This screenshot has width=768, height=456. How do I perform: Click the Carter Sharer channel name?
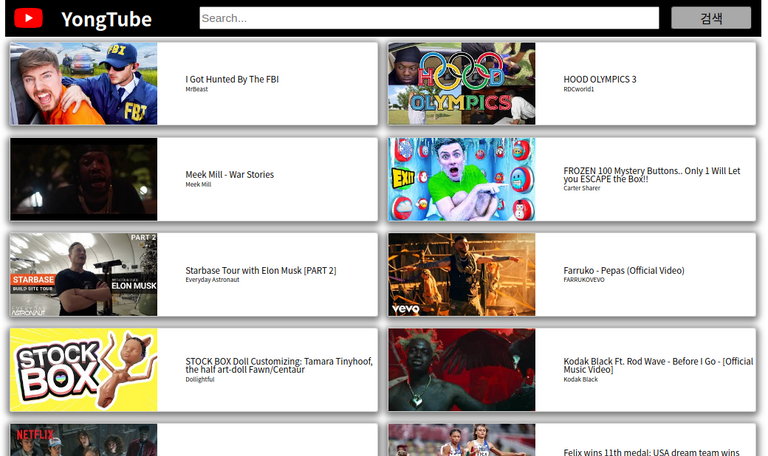point(581,188)
